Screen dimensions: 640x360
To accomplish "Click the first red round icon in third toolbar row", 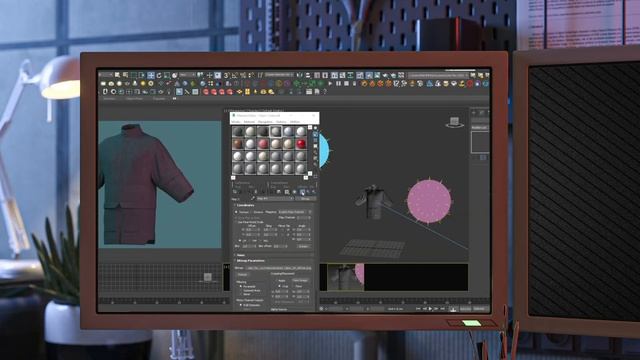I will 205,92.
